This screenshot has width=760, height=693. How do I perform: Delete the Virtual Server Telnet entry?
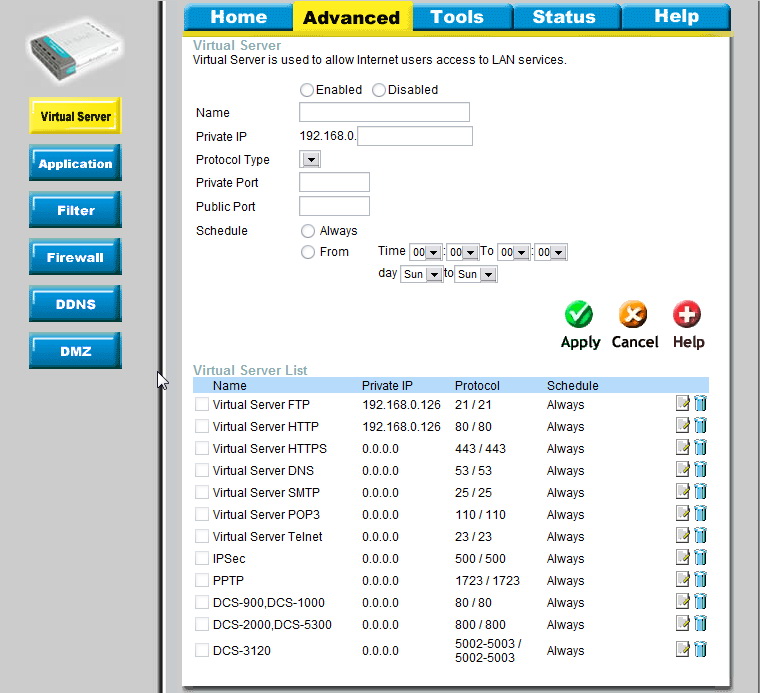tap(700, 536)
